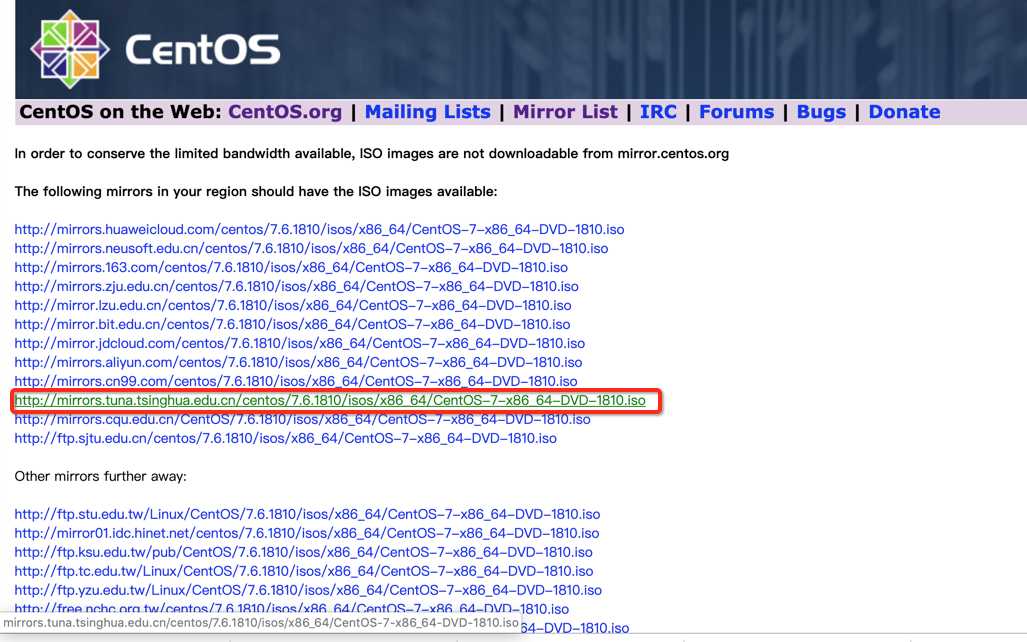
Task: Go to the Forums link
Action: click(x=736, y=112)
